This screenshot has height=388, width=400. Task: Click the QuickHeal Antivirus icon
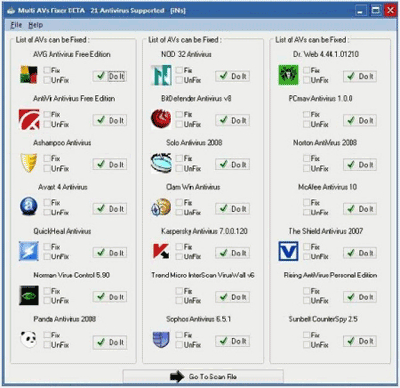pyautogui.click(x=29, y=251)
